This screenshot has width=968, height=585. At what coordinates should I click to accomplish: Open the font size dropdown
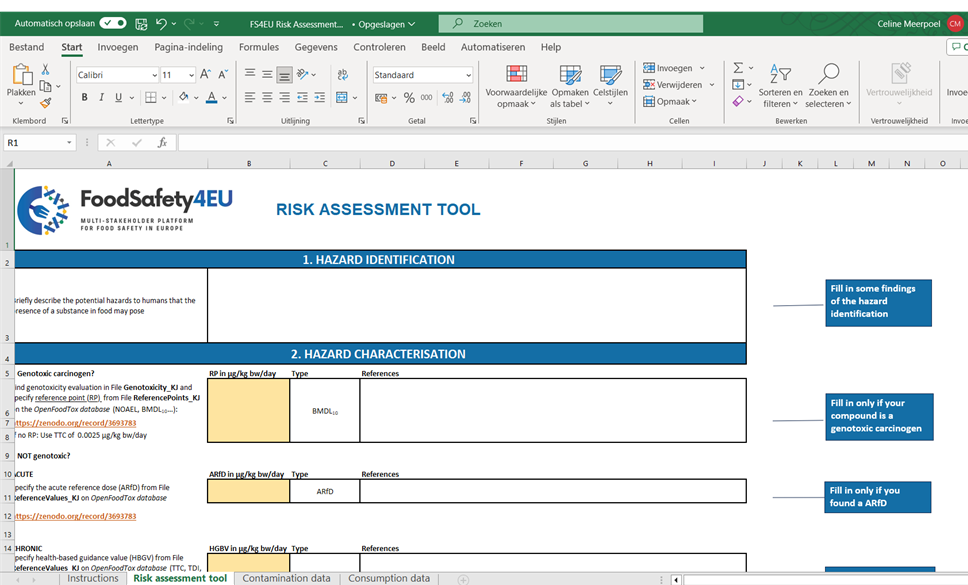[190, 75]
